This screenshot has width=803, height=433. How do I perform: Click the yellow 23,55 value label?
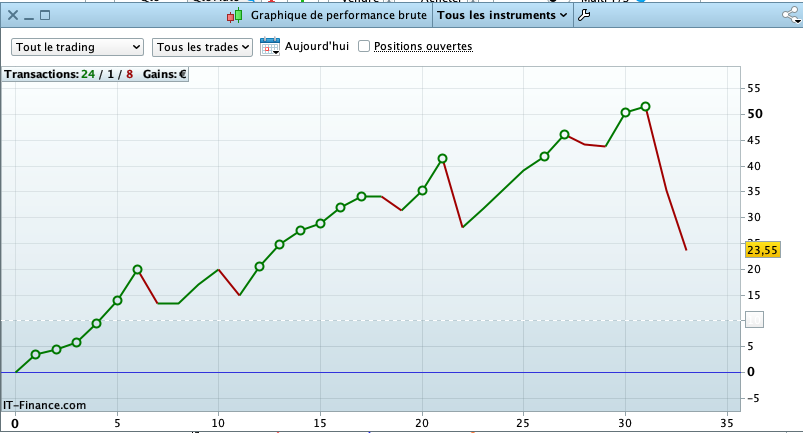[x=763, y=250]
